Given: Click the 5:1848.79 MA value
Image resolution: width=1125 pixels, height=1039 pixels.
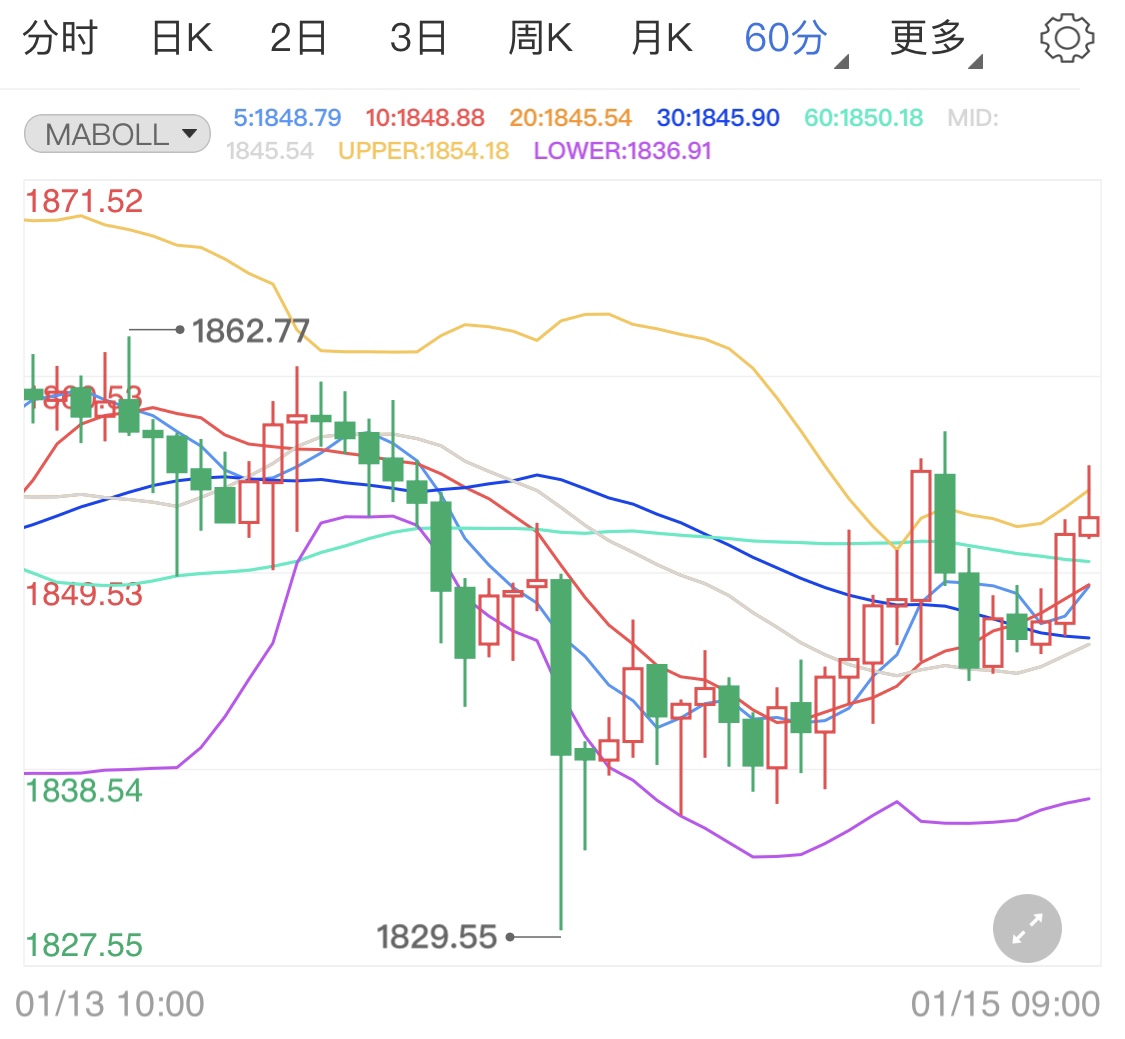Looking at the screenshot, I should [287, 118].
